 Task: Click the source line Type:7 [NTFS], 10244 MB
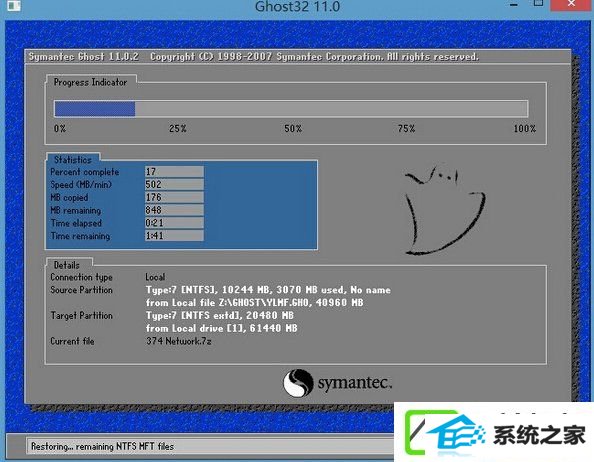pos(268,290)
